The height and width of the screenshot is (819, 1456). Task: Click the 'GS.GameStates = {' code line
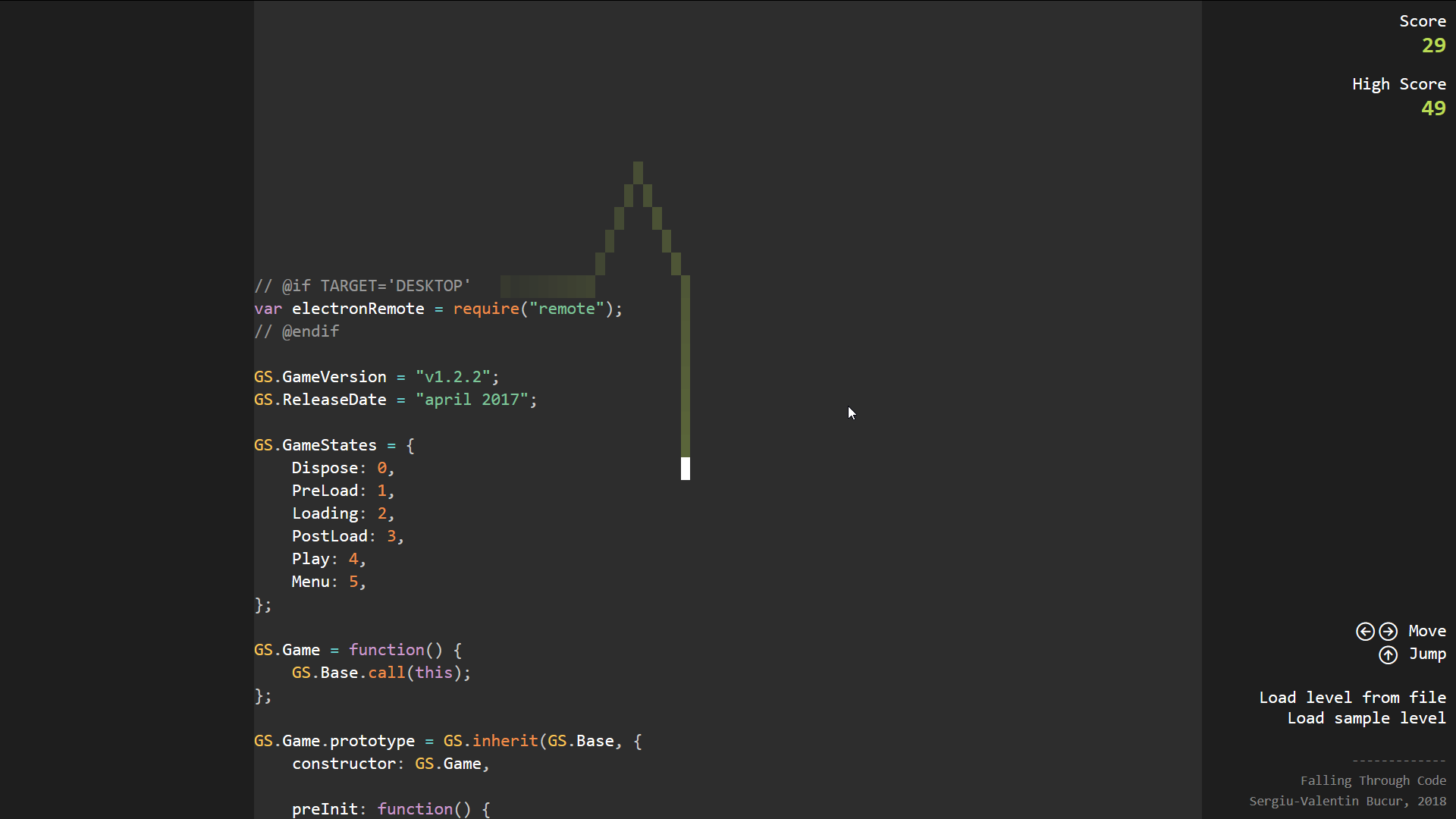pos(334,445)
